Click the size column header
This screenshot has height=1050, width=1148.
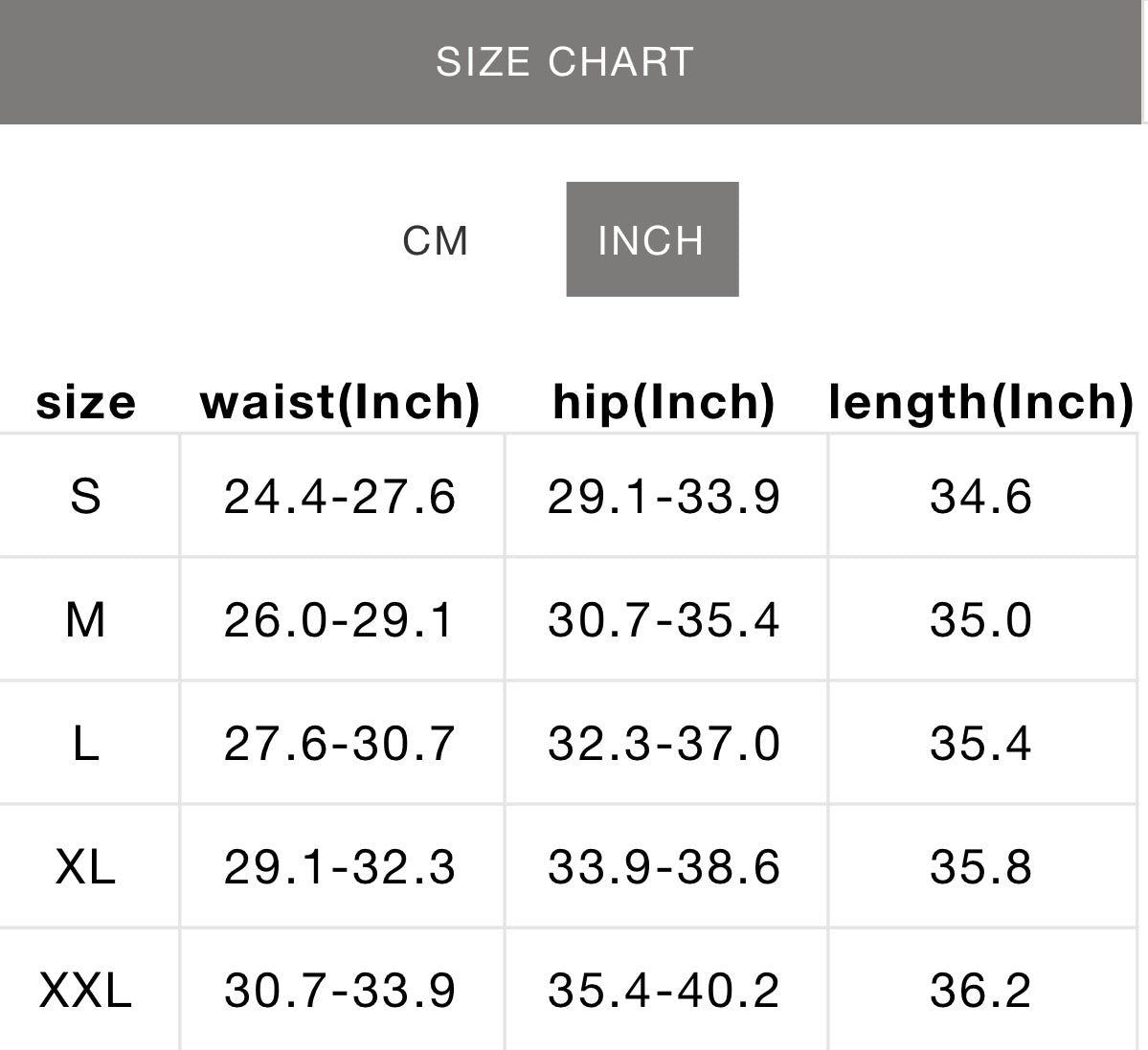tap(86, 402)
